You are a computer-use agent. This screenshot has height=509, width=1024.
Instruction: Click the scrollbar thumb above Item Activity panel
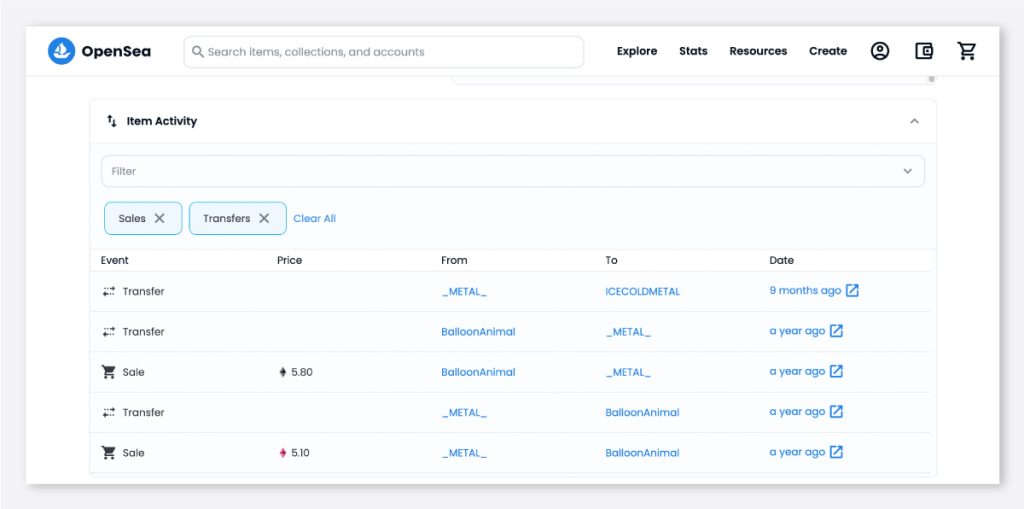[x=931, y=79]
